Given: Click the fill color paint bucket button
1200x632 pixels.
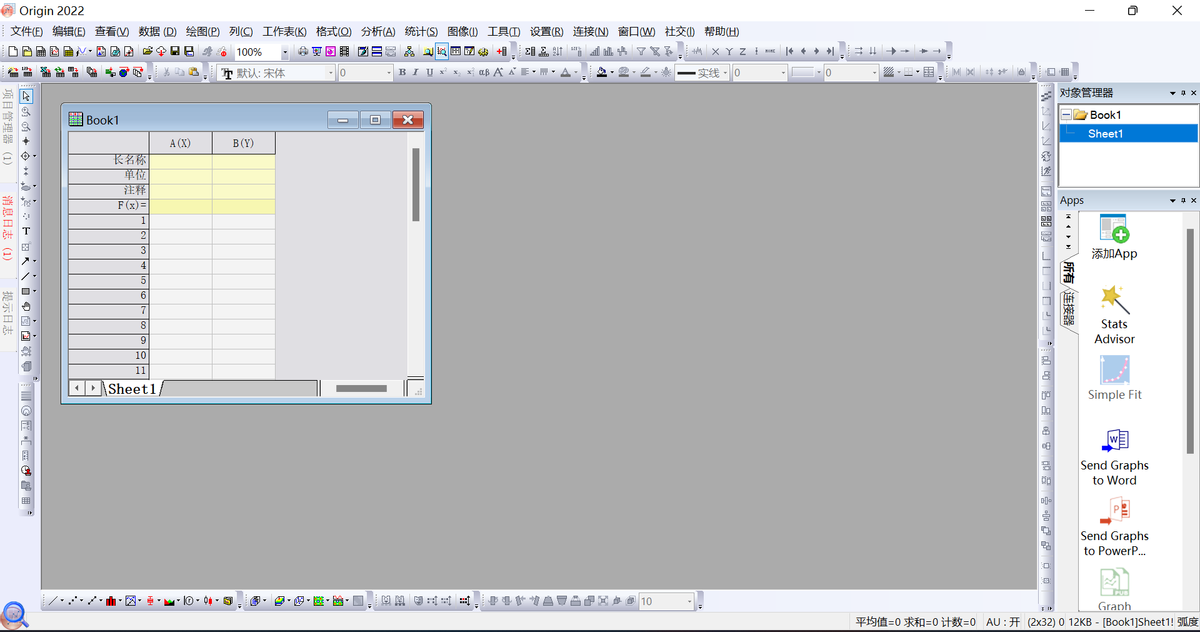Looking at the screenshot, I should point(601,73).
